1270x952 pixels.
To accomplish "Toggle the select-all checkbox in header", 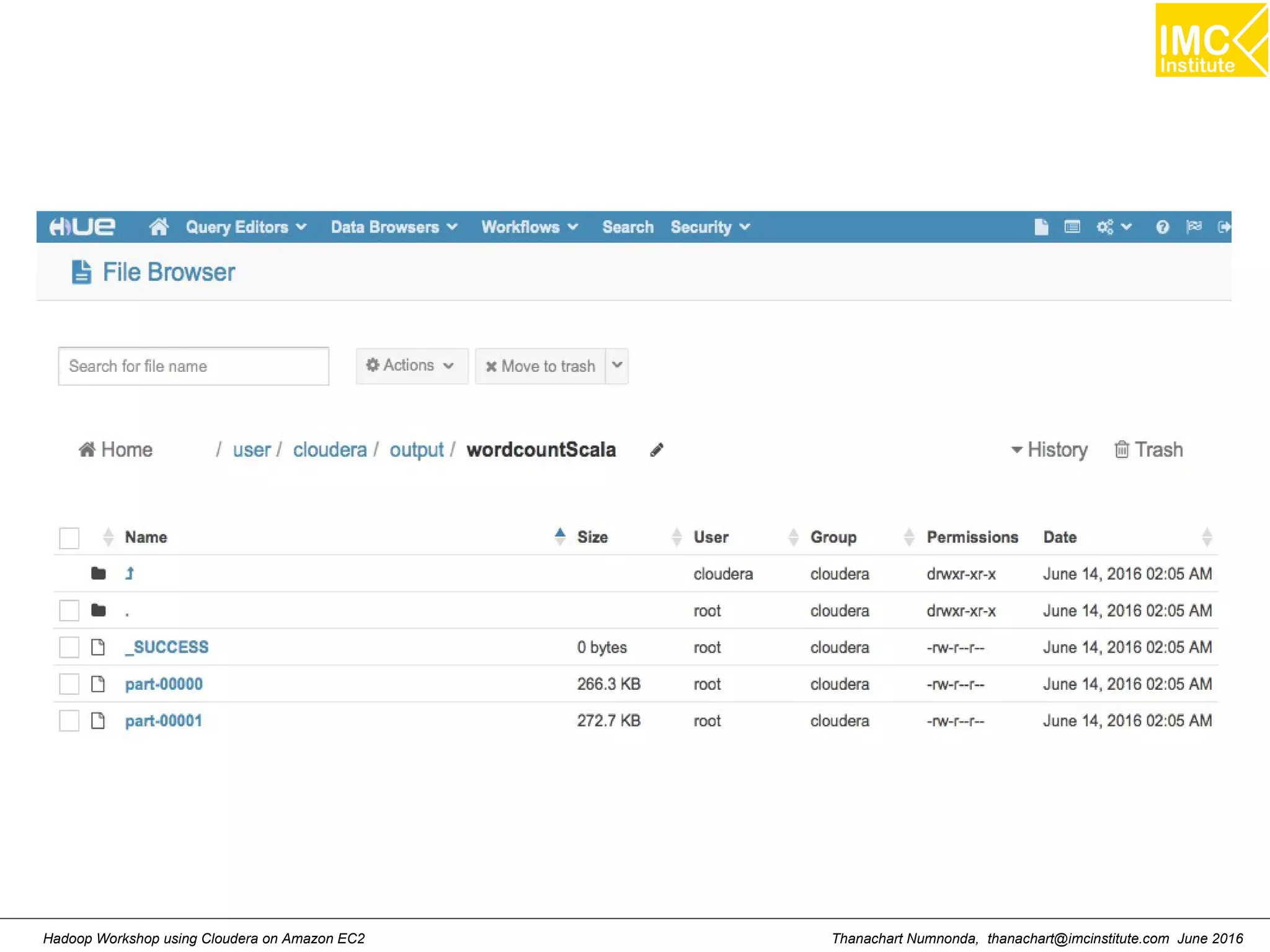I will (69, 538).
